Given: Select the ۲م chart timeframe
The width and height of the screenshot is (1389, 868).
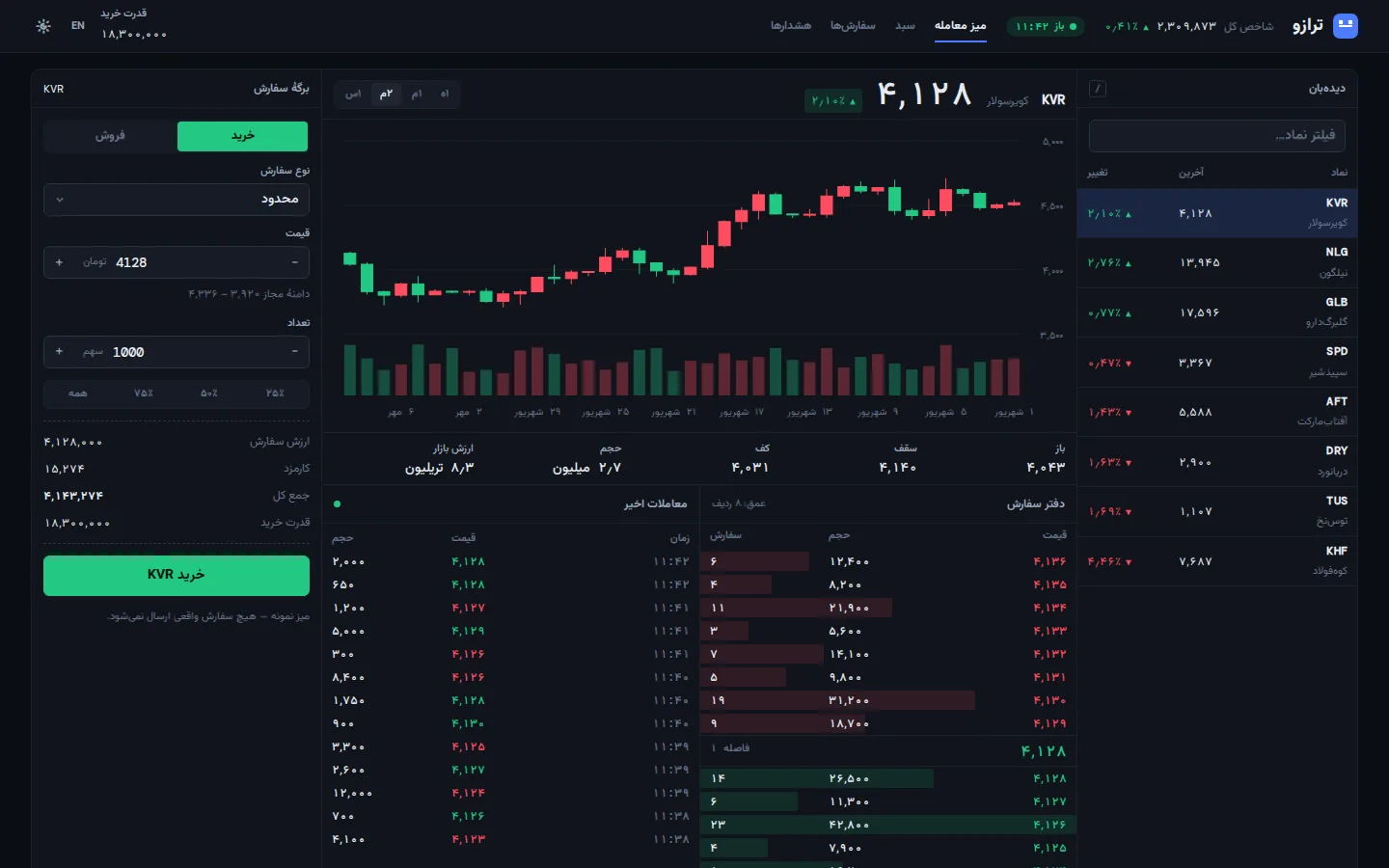Looking at the screenshot, I should point(387,94).
